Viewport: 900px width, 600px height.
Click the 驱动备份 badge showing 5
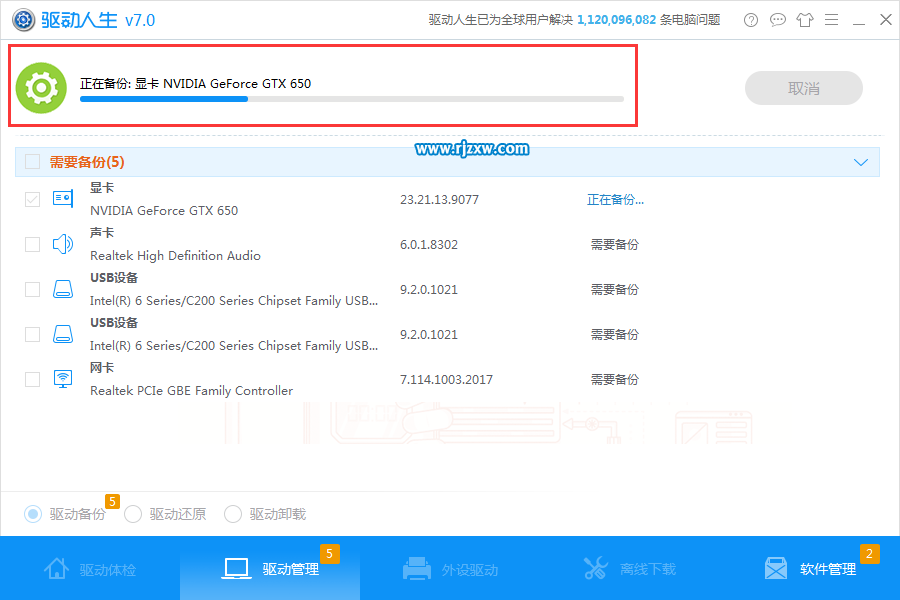[112, 501]
